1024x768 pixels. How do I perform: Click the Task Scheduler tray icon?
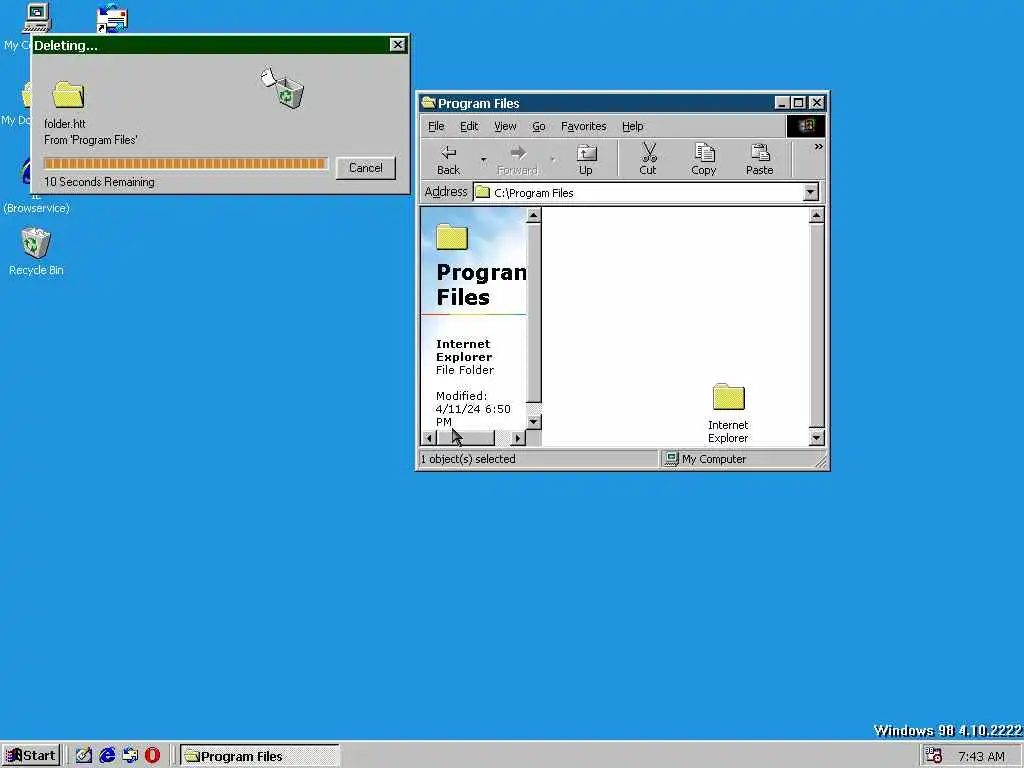933,756
